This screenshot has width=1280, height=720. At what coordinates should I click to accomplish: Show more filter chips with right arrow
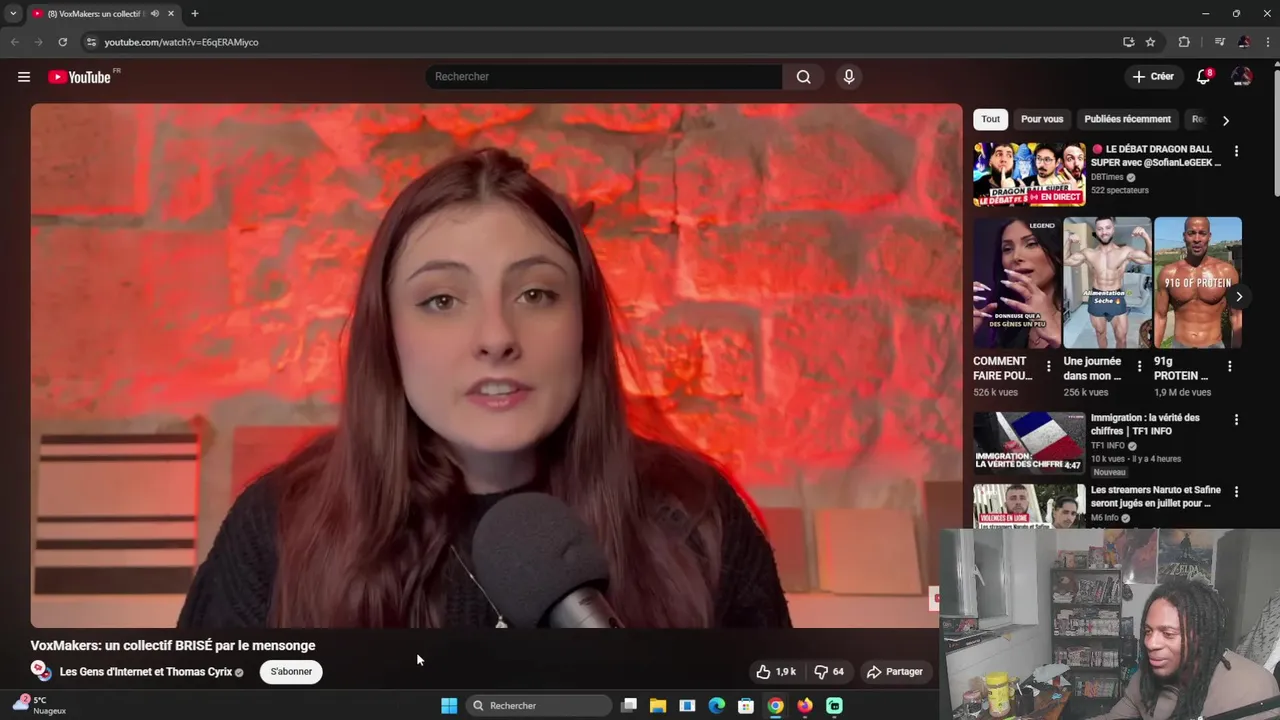click(1226, 120)
